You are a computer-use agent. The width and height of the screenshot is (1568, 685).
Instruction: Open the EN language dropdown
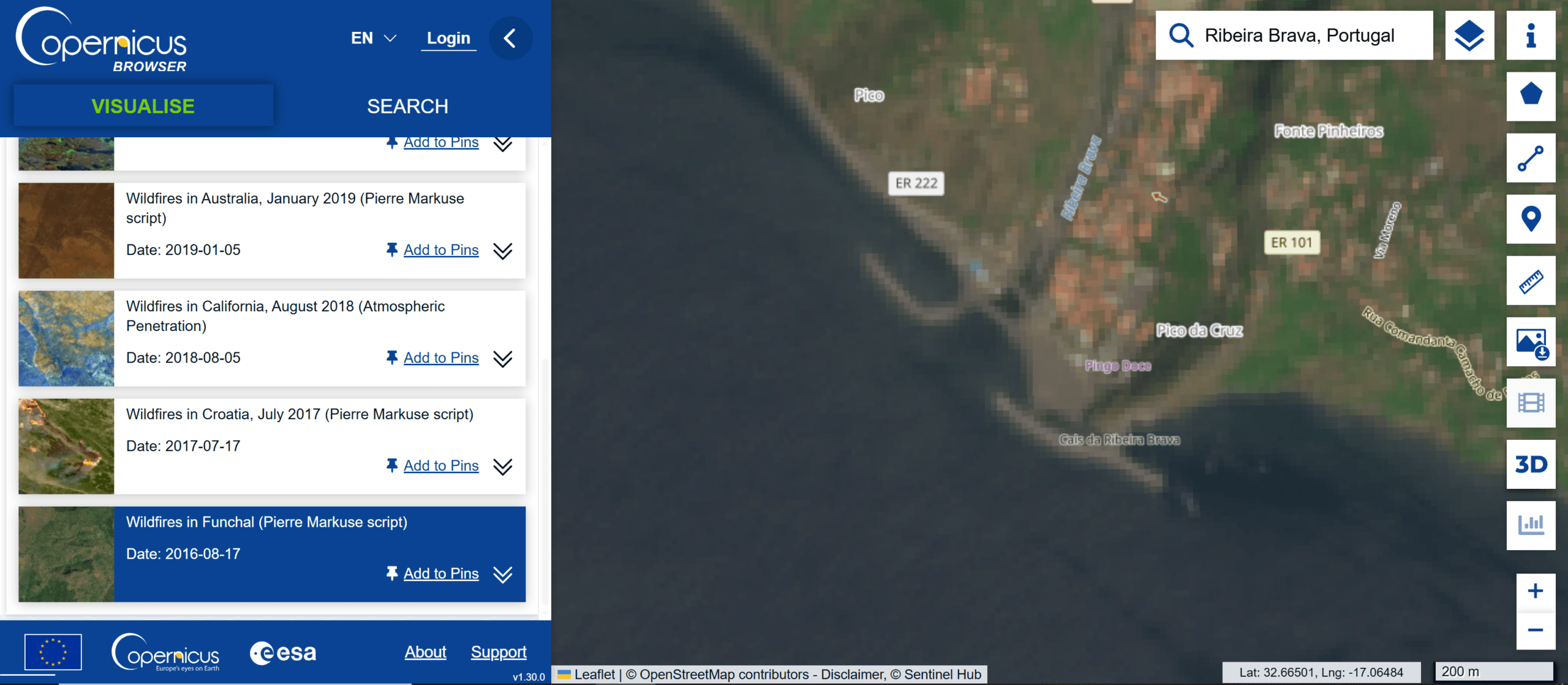coord(373,38)
